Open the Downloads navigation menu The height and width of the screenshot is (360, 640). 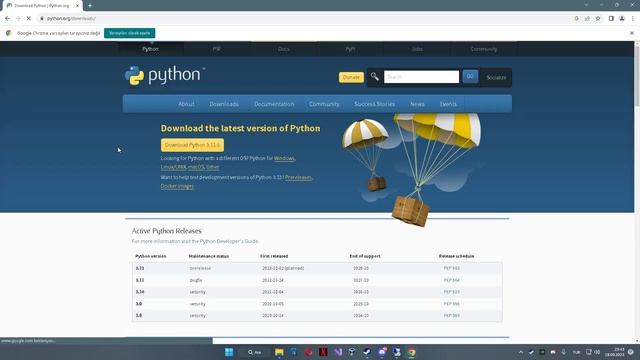224,104
